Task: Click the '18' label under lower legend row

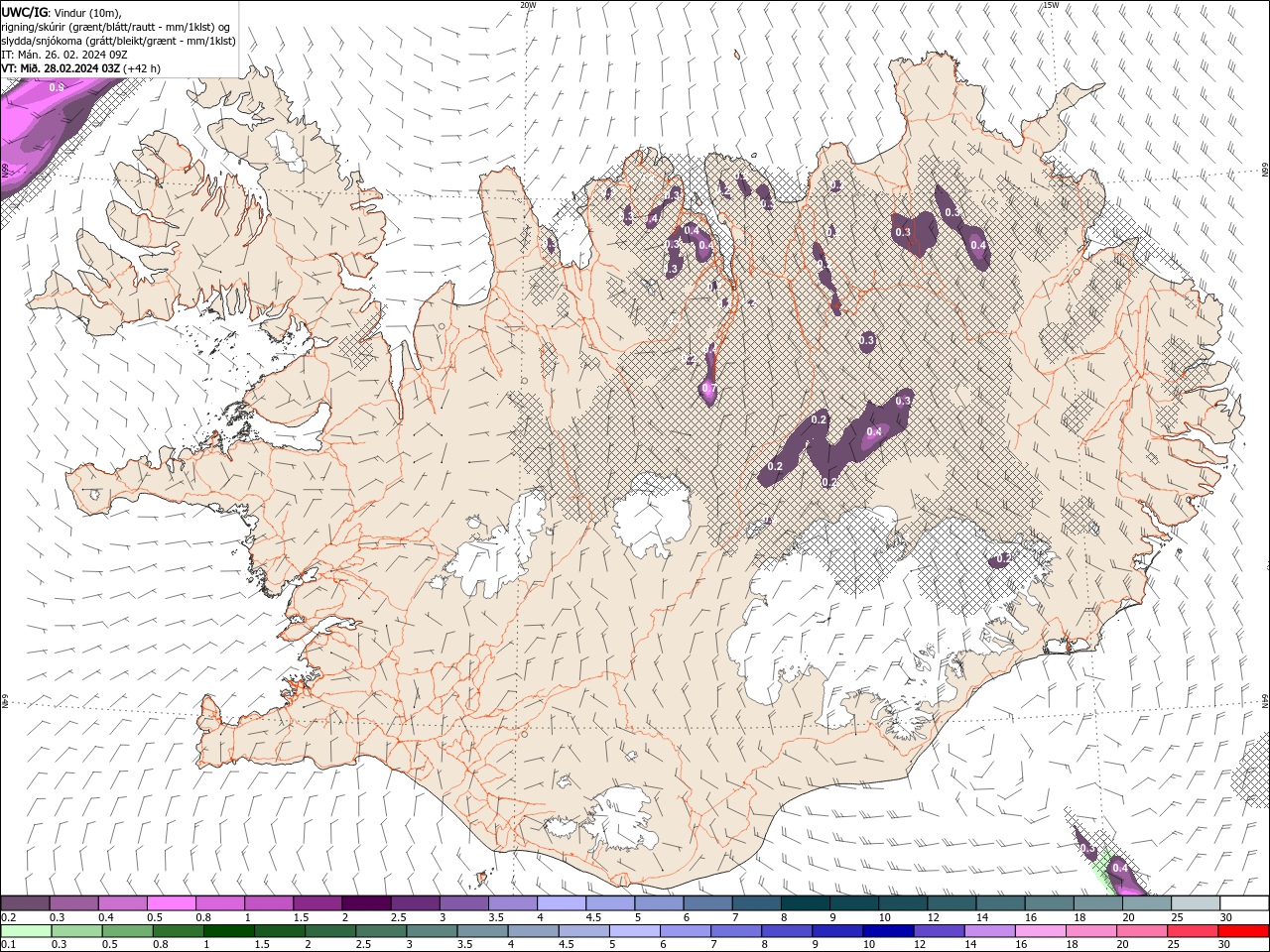Action: 1073,944
